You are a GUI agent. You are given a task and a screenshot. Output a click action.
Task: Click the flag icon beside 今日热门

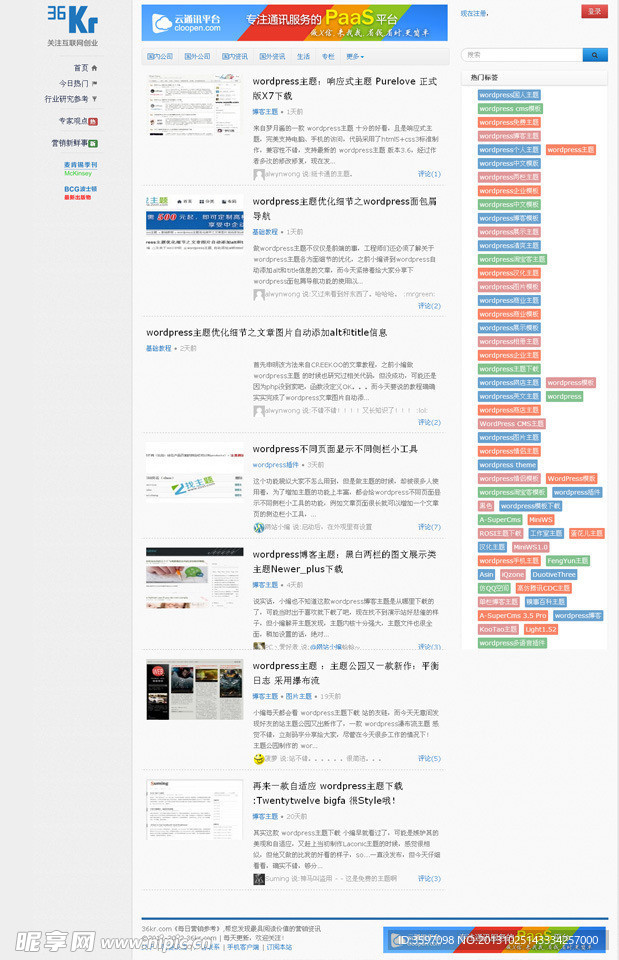pyautogui.click(x=94, y=83)
